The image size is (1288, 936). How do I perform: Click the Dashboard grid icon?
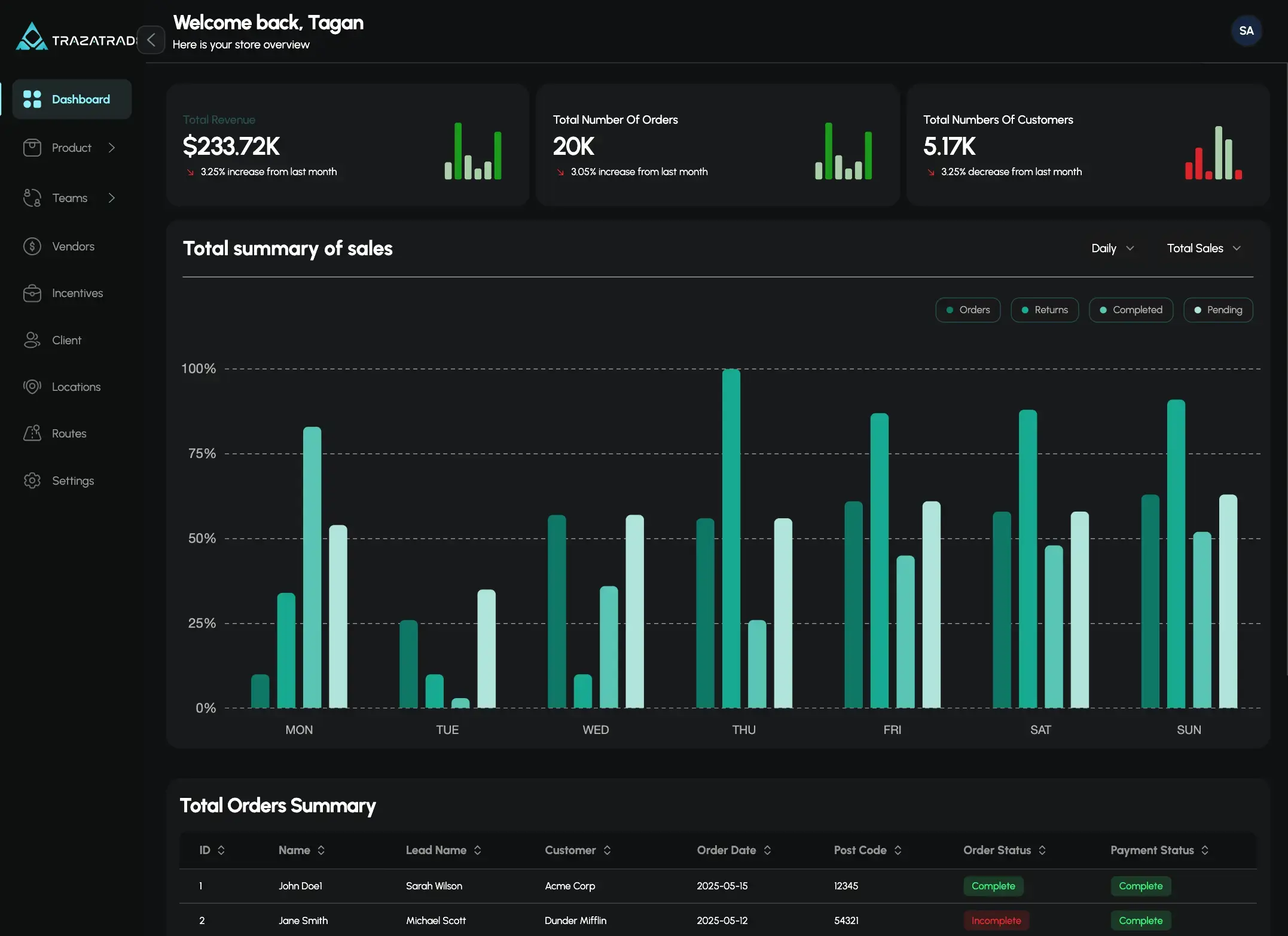tap(32, 99)
